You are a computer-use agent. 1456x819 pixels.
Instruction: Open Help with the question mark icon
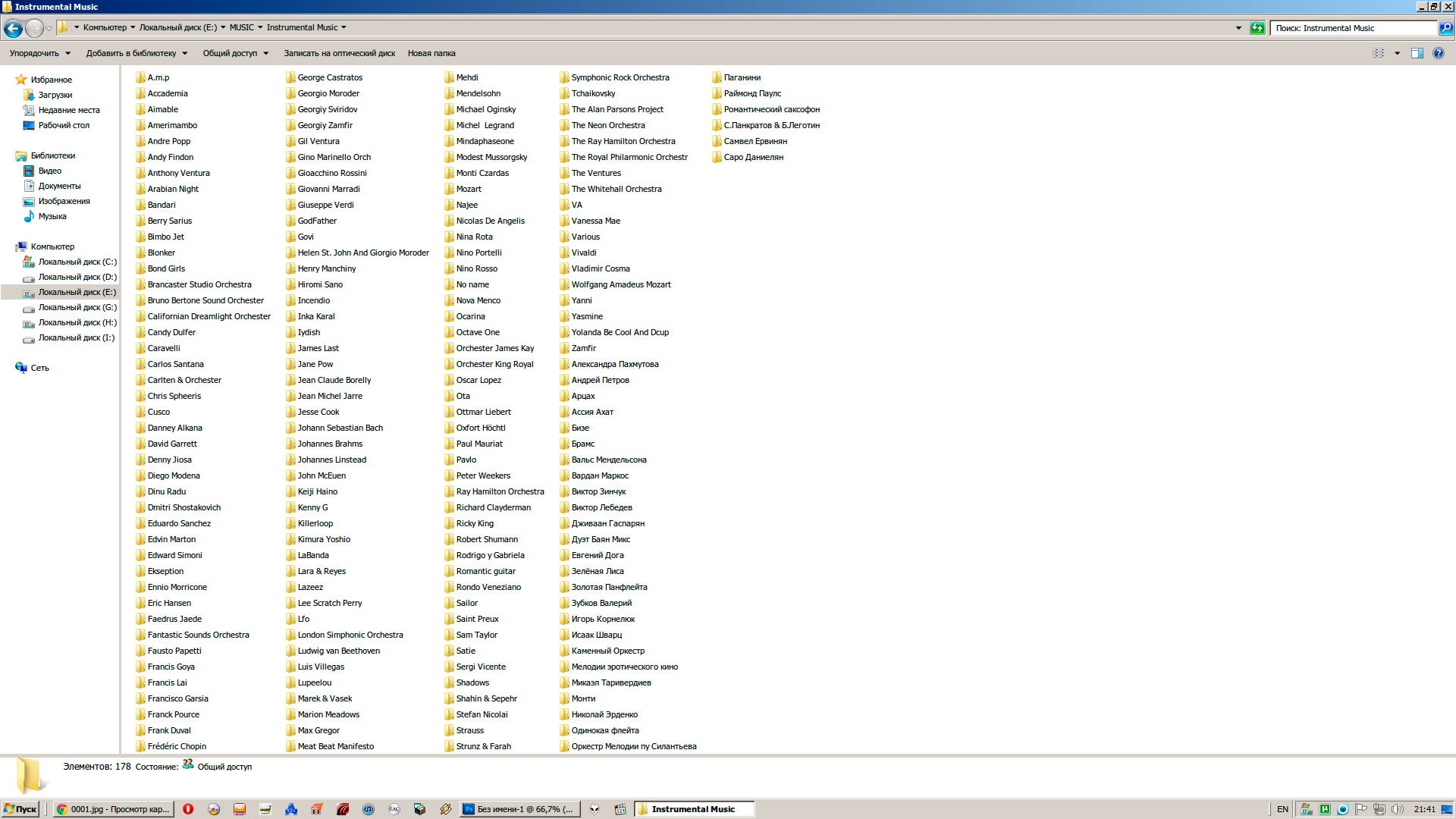pos(1439,53)
